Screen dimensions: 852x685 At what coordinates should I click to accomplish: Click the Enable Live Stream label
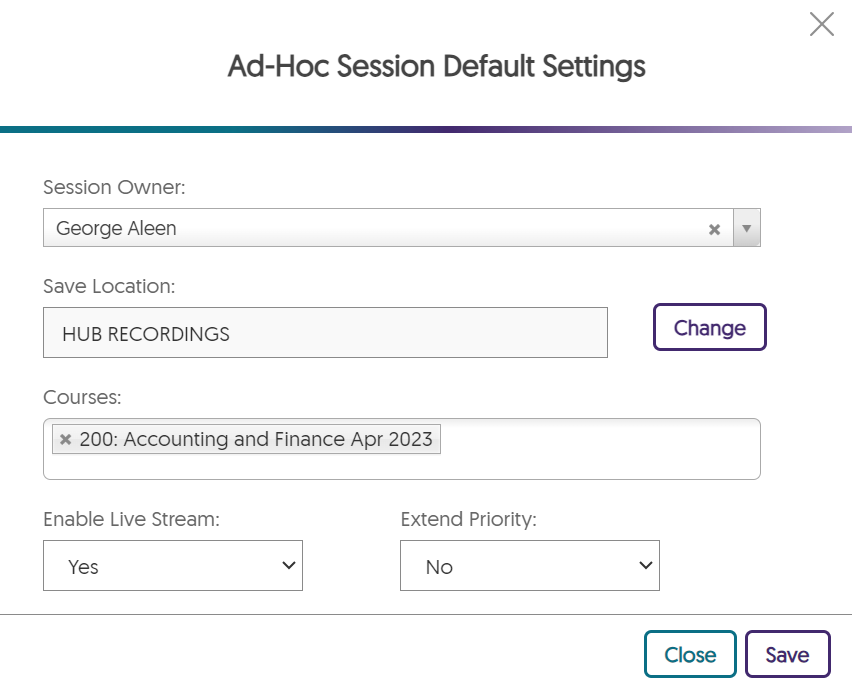pos(131,519)
